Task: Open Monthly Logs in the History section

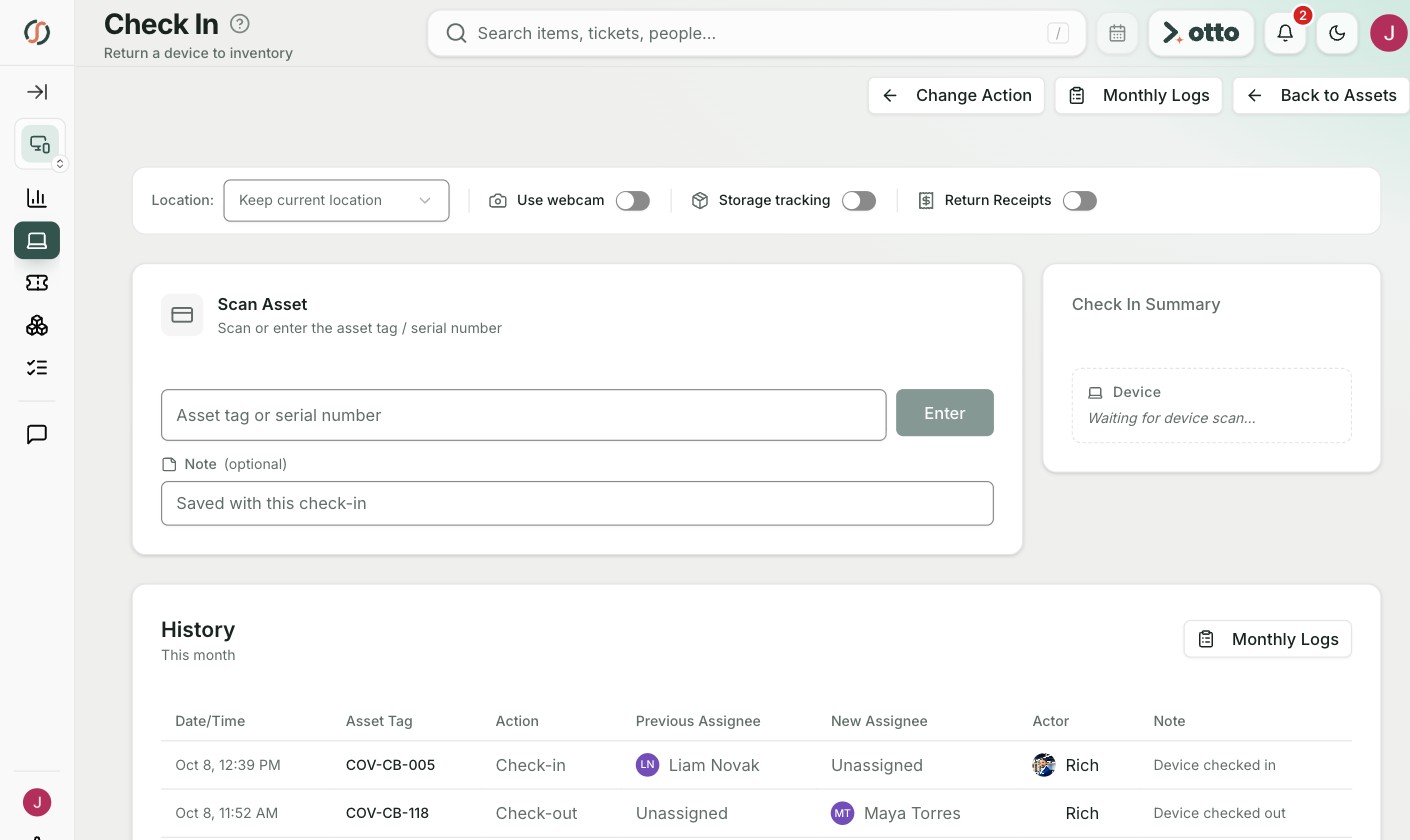Action: 1268,639
